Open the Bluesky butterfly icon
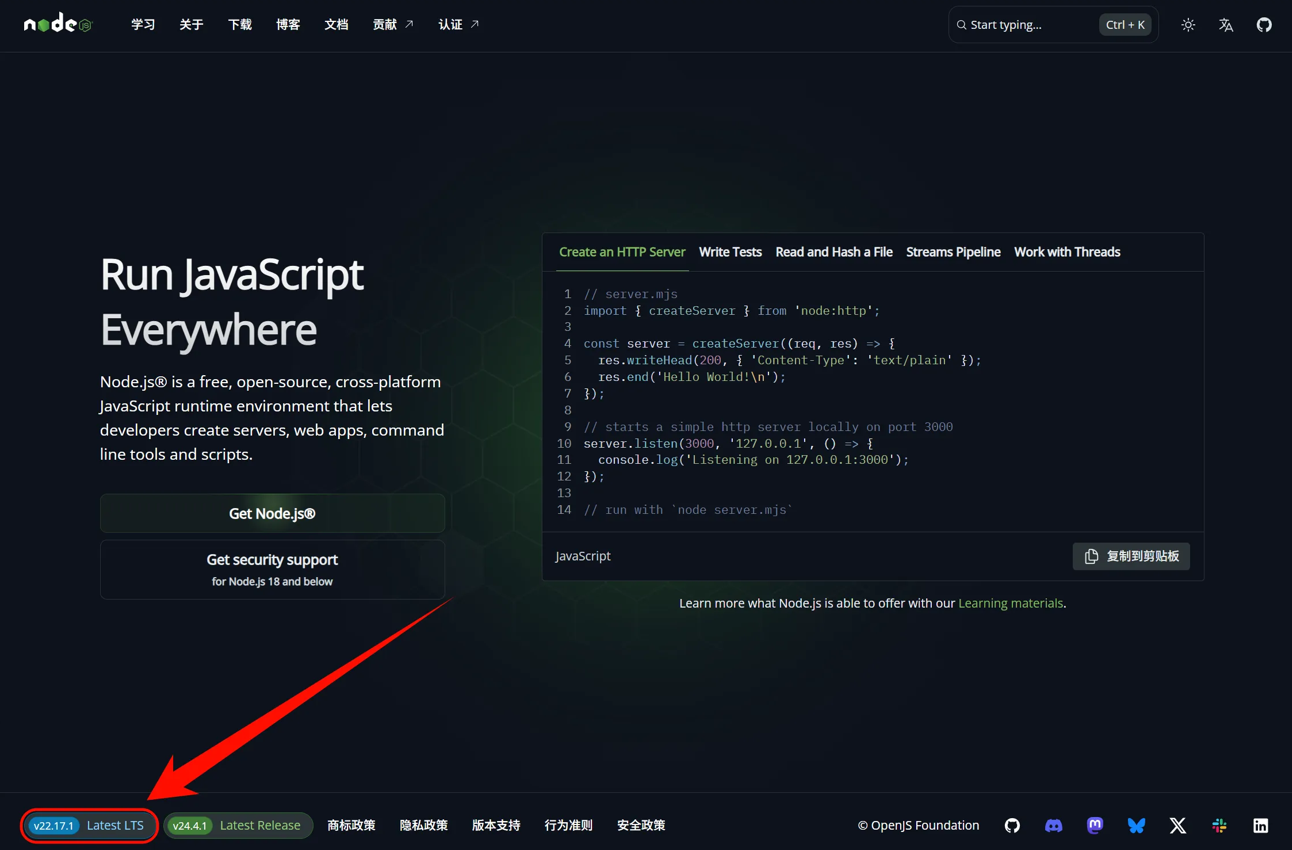Screen dimensions: 1292x850 1136,825
